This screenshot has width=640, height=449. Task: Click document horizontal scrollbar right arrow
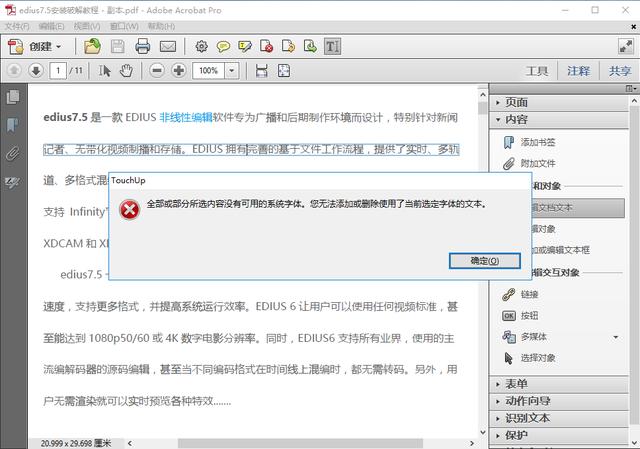coord(472,443)
